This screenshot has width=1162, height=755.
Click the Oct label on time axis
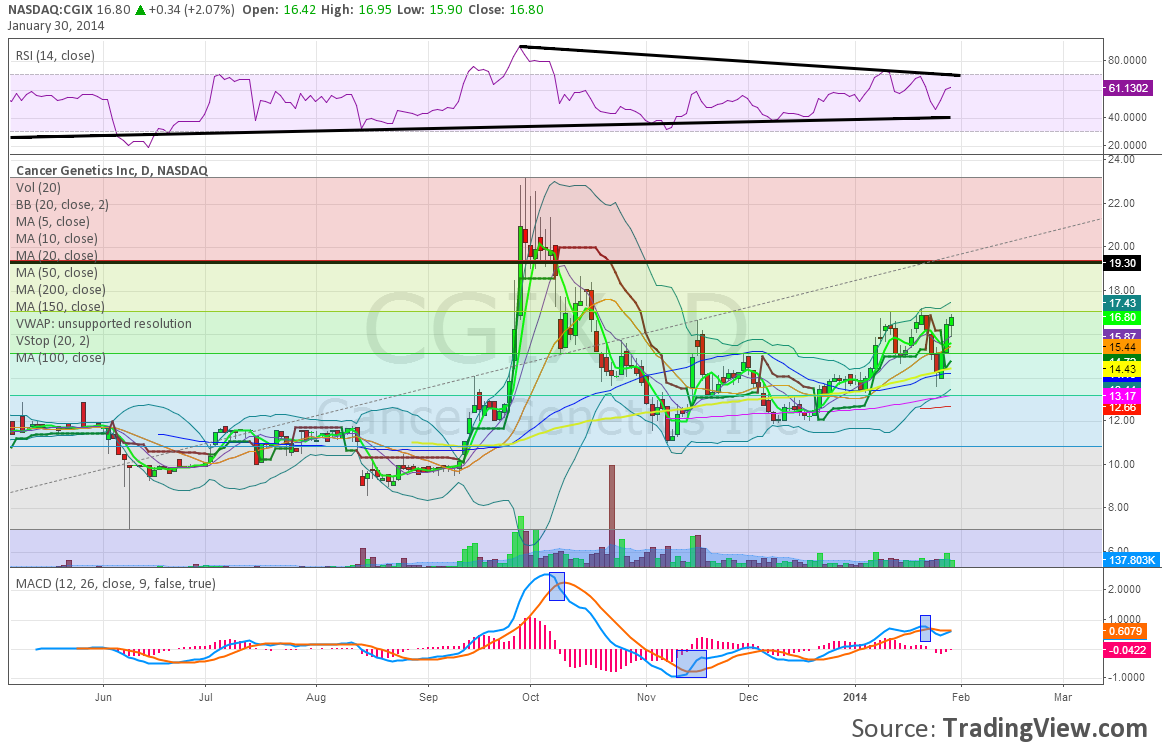[530, 697]
